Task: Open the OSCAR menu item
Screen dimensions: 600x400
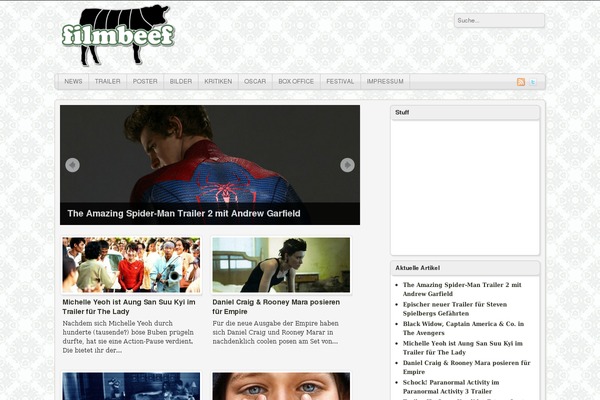Action: coord(255,82)
